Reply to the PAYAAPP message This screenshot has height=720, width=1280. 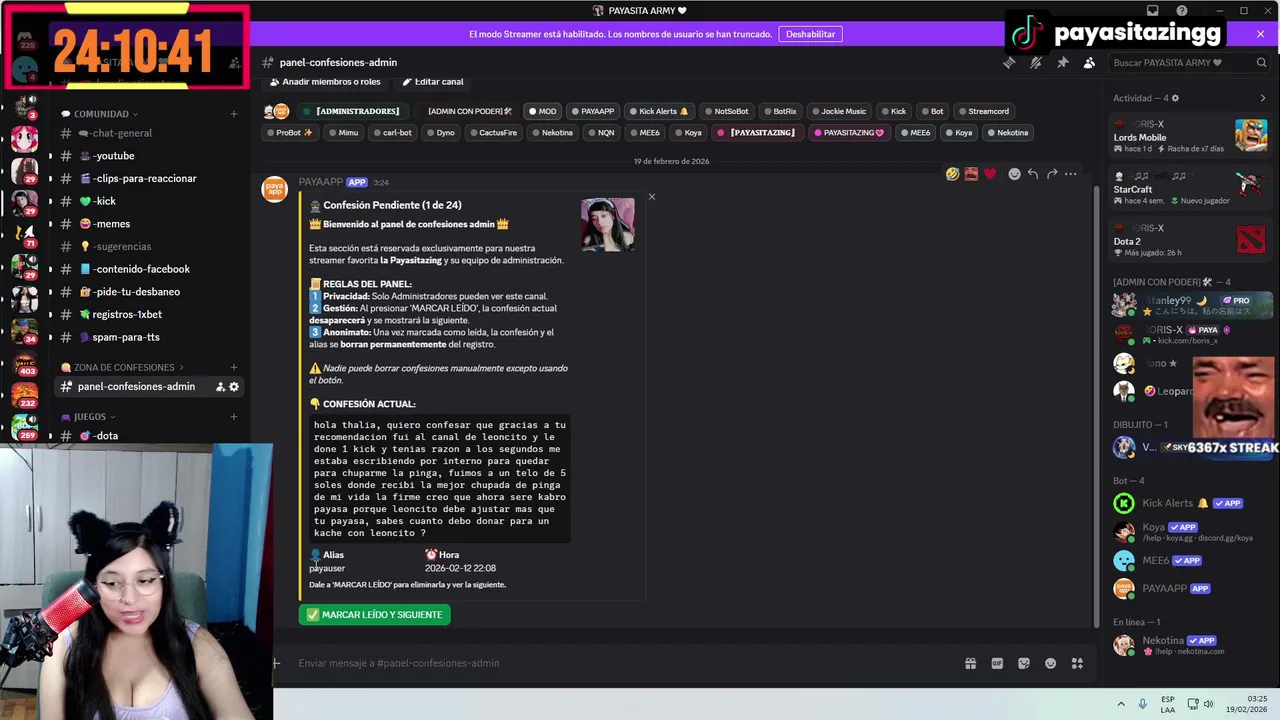point(1033,174)
